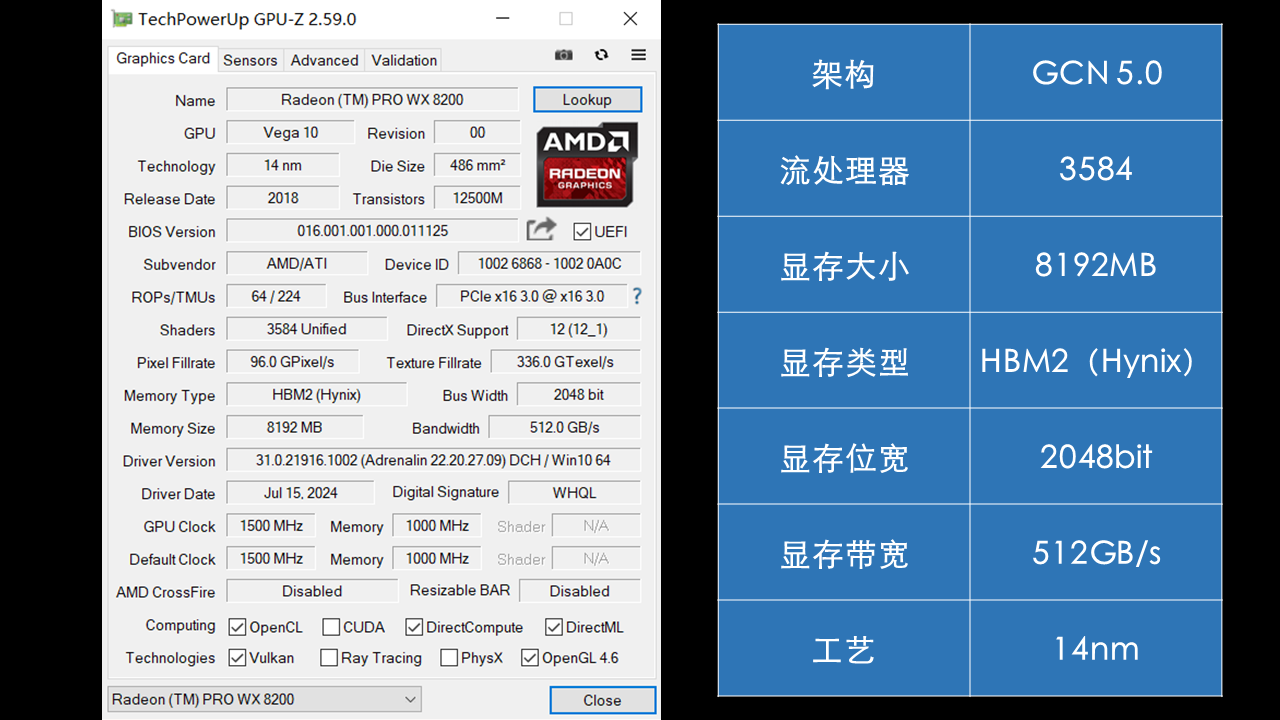Click the Driver Version field
The height and width of the screenshot is (720, 1280).
click(433, 460)
